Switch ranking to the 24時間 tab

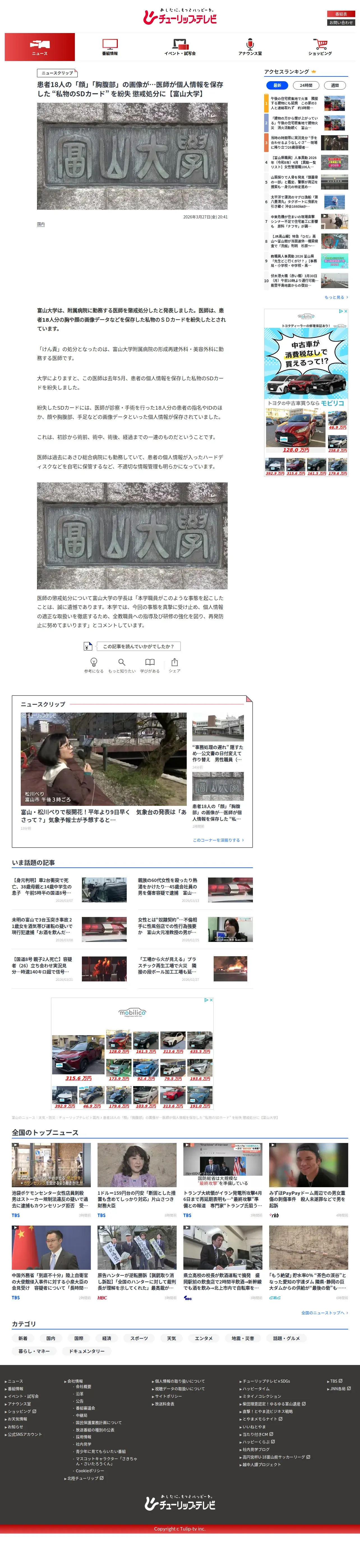pos(306,85)
